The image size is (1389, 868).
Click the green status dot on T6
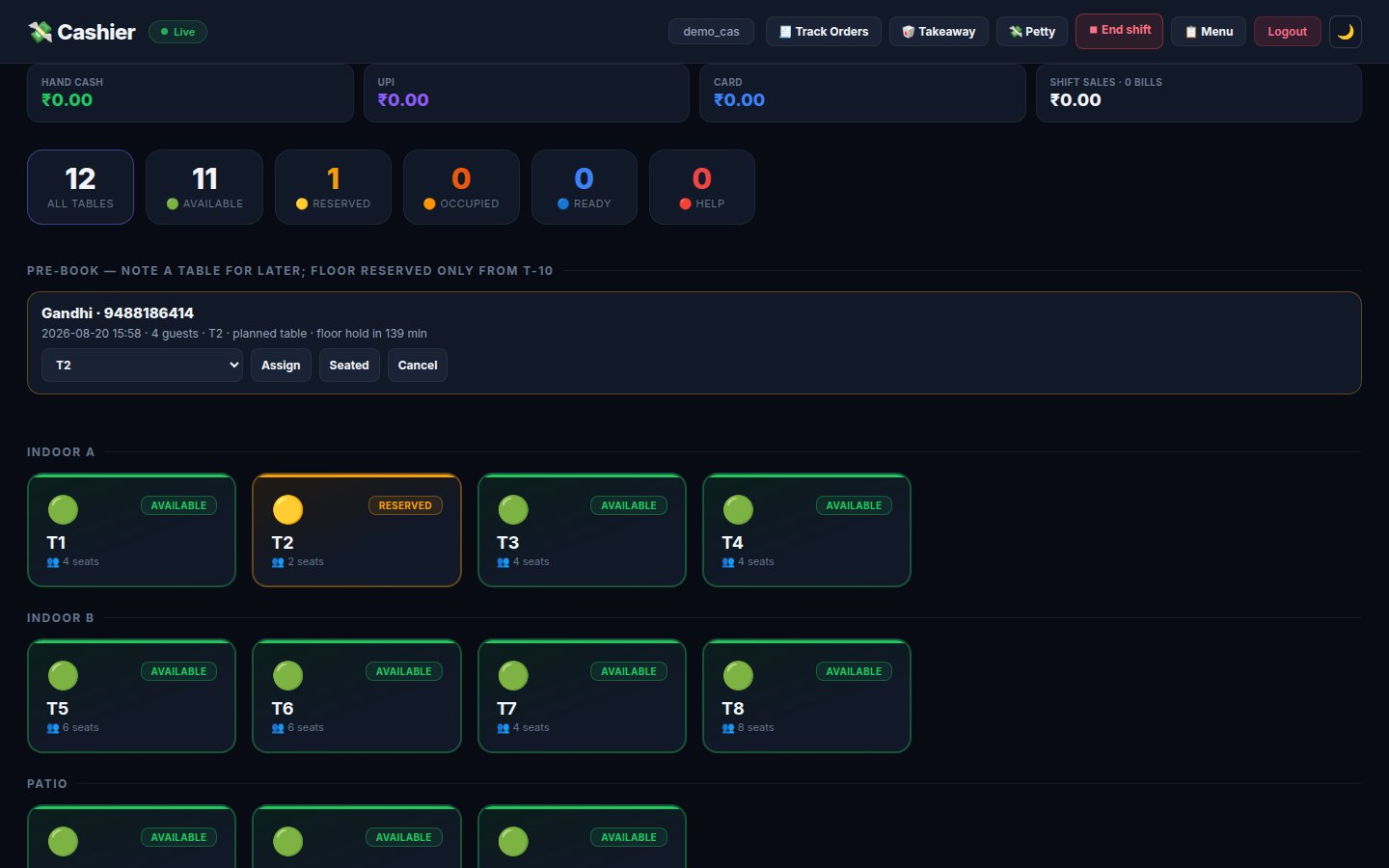[x=287, y=675]
